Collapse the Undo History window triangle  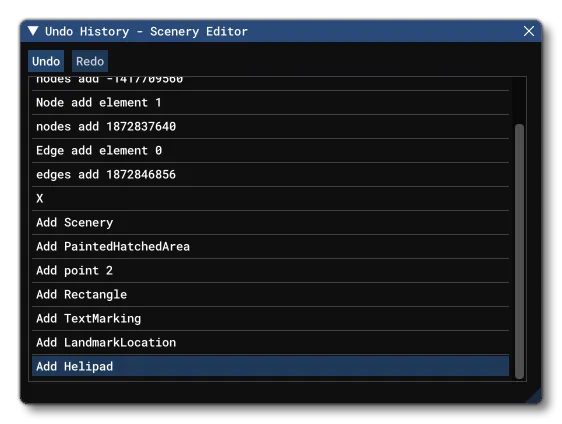pyautogui.click(x=33, y=31)
